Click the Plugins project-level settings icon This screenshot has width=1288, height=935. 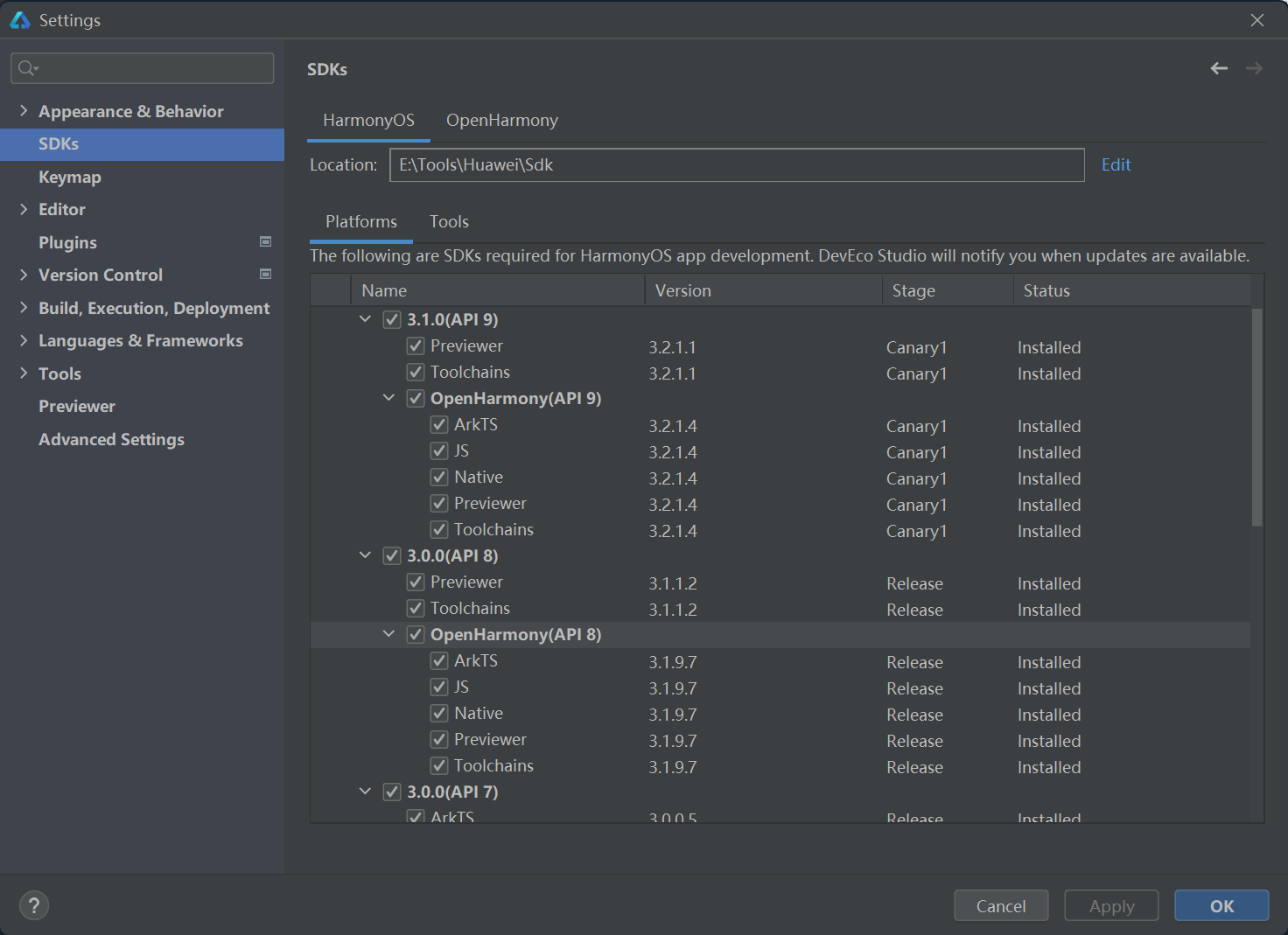(265, 241)
